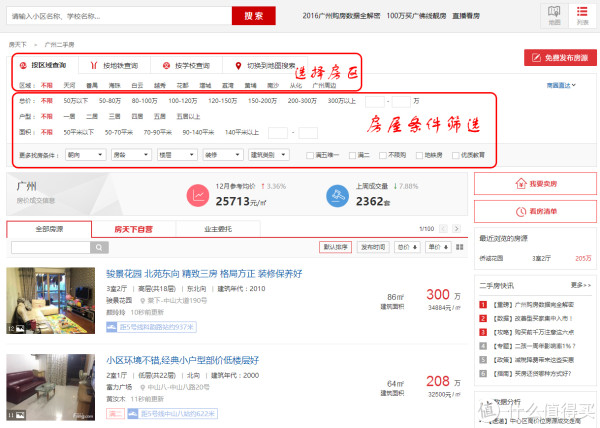Screen dimensions: 600x428
Task: Select the 按地铁查询 subway tab
Action: [x=114, y=65]
